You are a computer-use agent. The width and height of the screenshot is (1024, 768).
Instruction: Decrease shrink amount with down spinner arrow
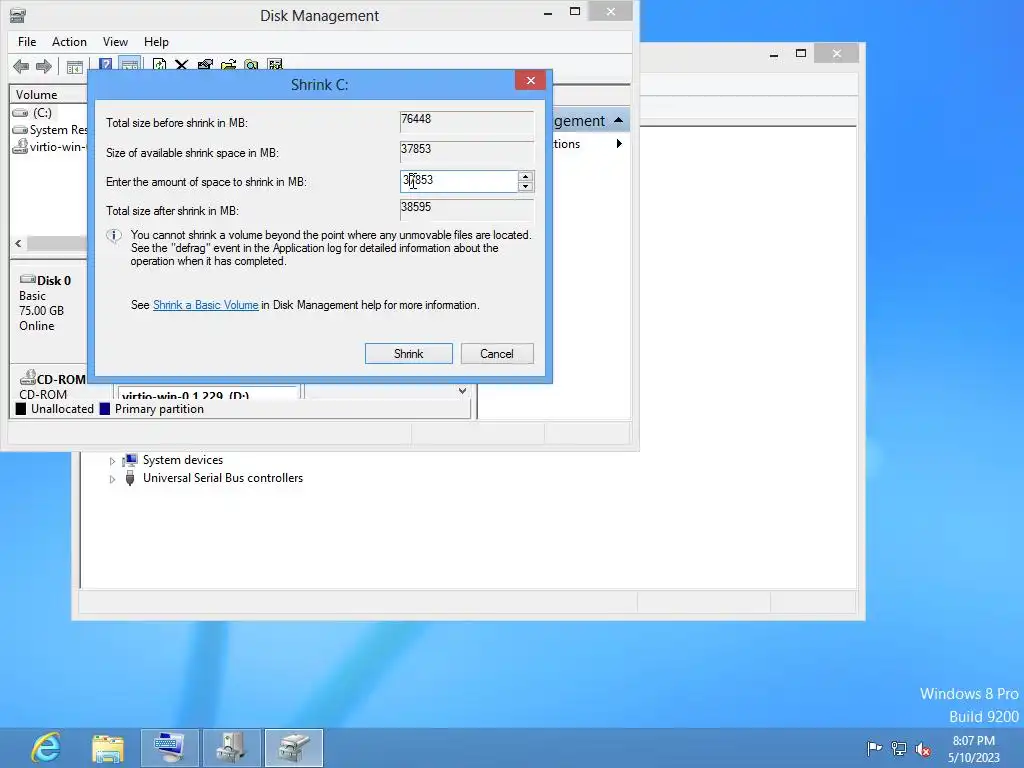pyautogui.click(x=525, y=187)
